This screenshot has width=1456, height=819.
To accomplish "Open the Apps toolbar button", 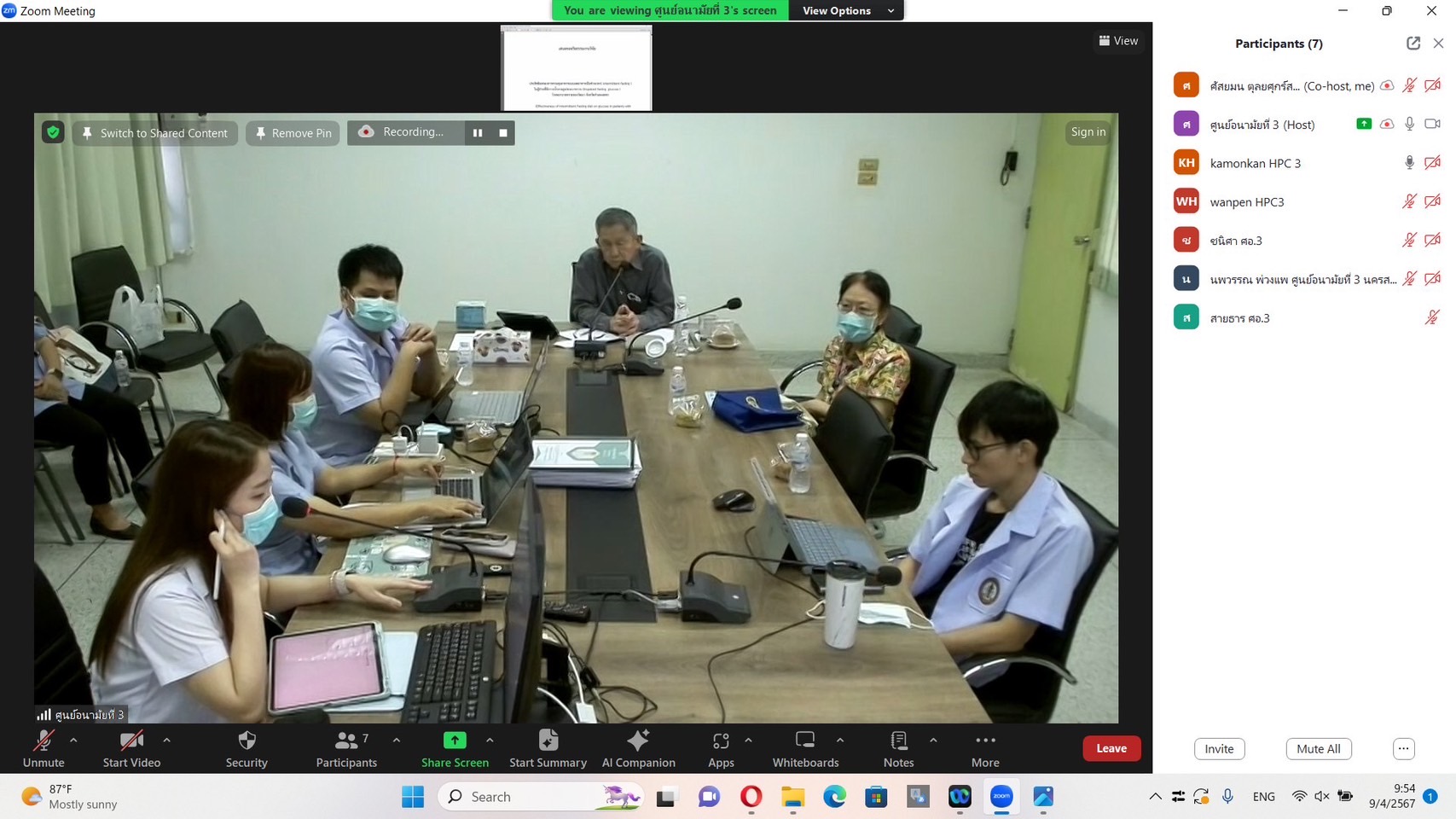I will coord(721,748).
